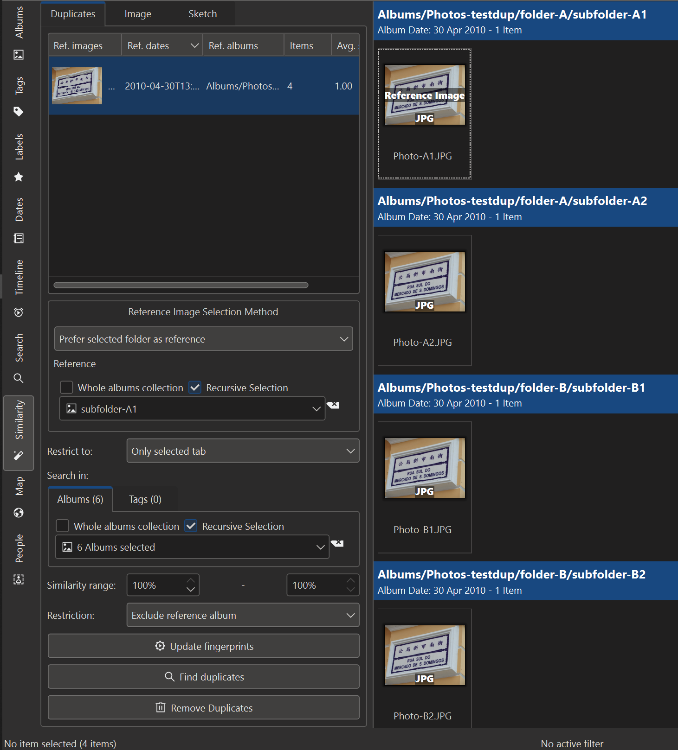
Task: Clear selection icon beside subfolder-A1 dropdown
Action: (x=333, y=406)
